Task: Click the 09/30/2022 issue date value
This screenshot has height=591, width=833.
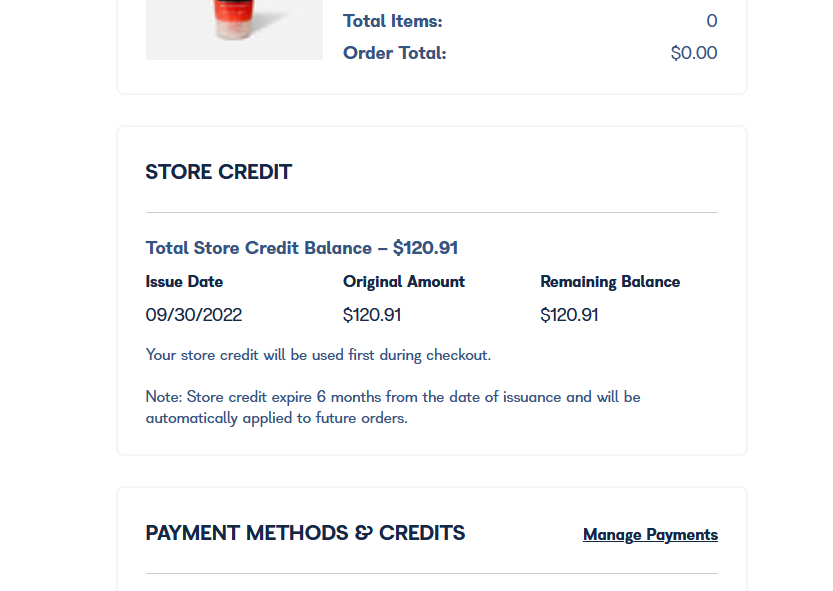Action: (x=193, y=315)
